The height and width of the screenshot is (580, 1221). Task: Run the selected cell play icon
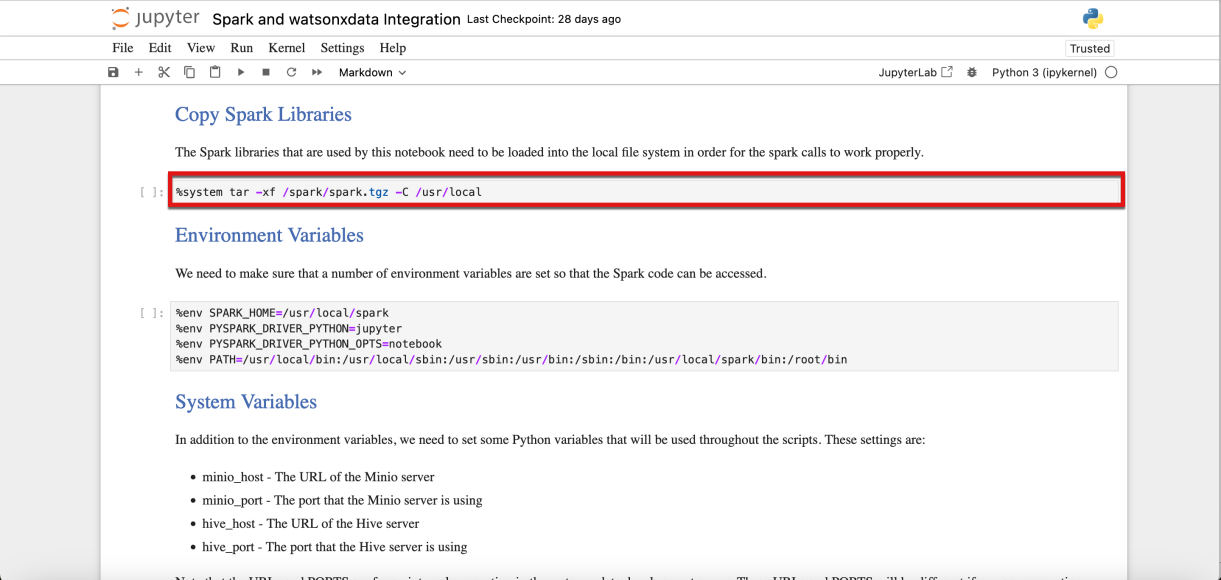pyautogui.click(x=241, y=72)
